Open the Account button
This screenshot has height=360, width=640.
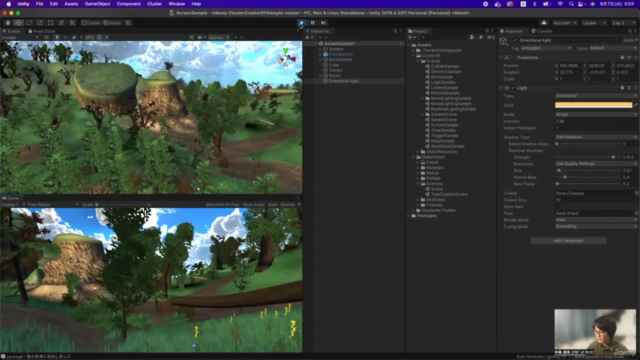pos(564,23)
